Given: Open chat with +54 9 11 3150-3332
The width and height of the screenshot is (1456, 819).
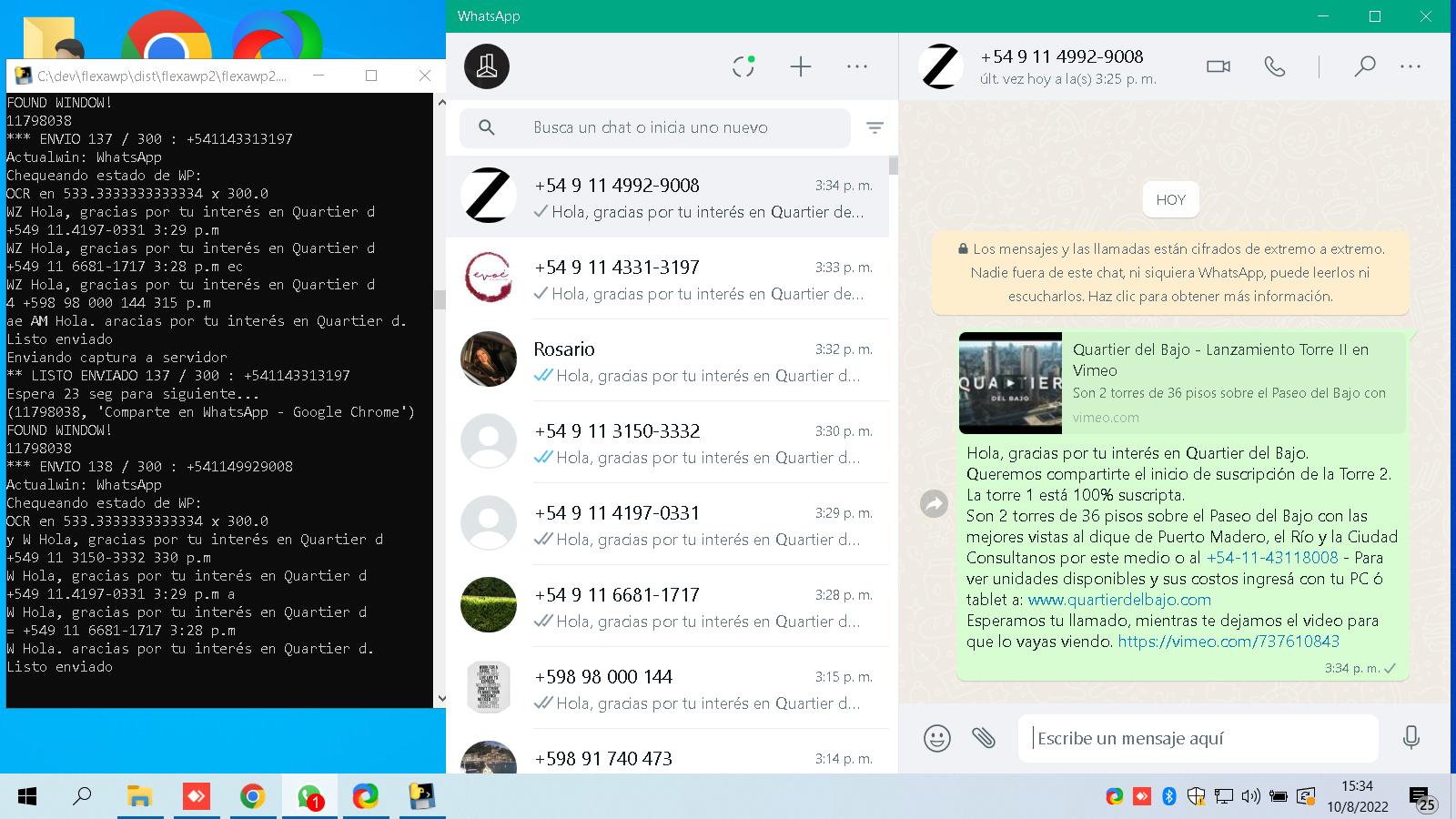Looking at the screenshot, I should (x=667, y=442).
